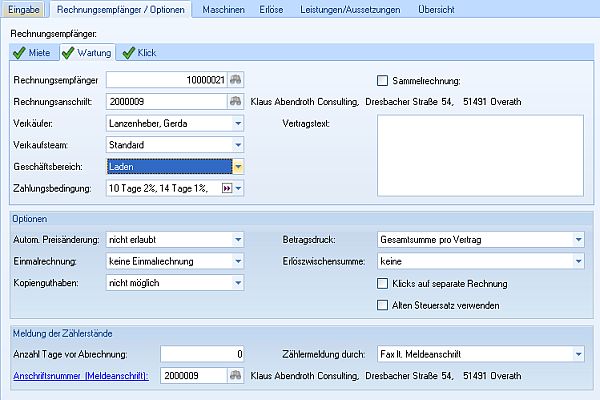Screen dimensions: 600x400
Task: Click the Anzahl Tage vor Abrechnung field
Action: [x=203, y=354]
